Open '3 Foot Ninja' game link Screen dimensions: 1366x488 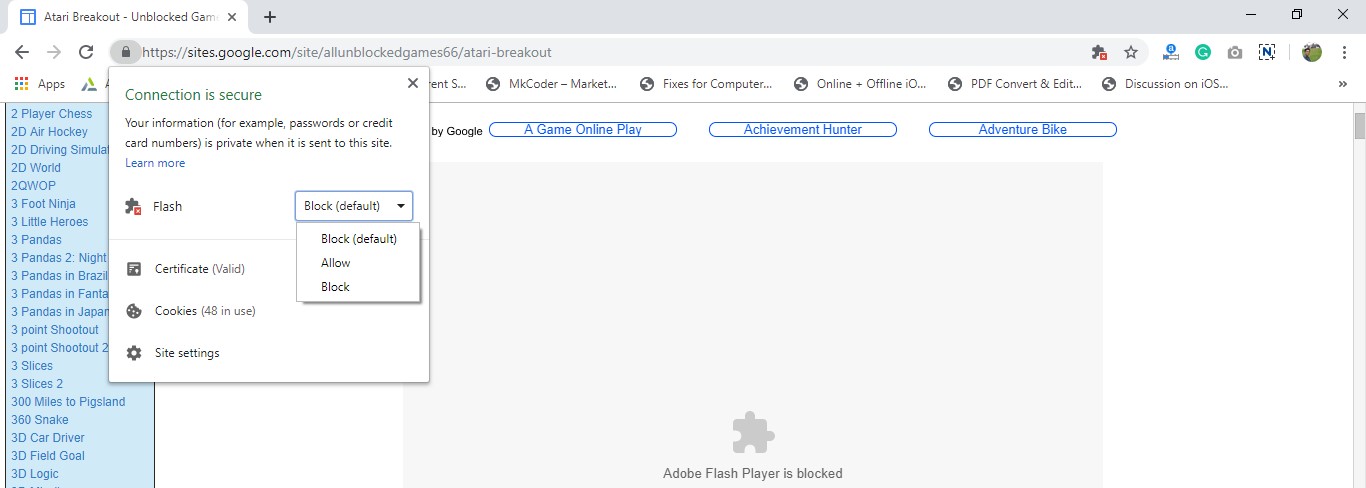pyautogui.click(x=43, y=204)
